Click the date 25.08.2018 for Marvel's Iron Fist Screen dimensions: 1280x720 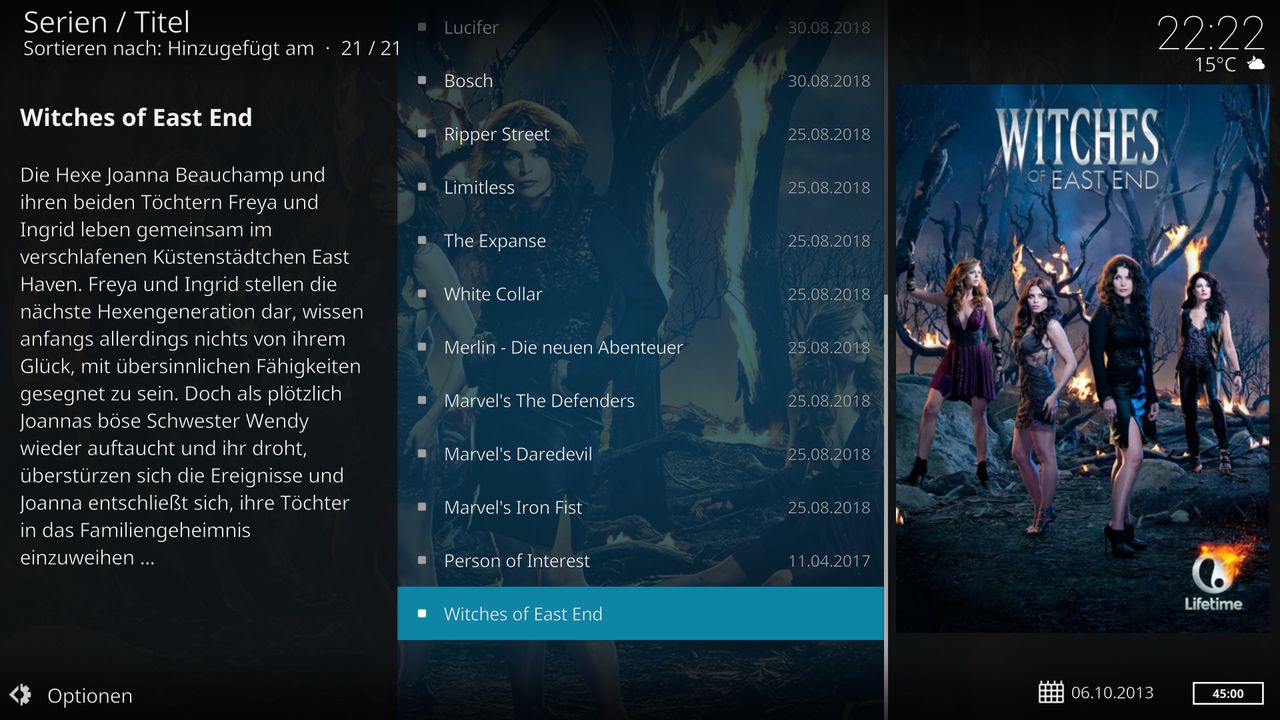pyautogui.click(x=829, y=508)
